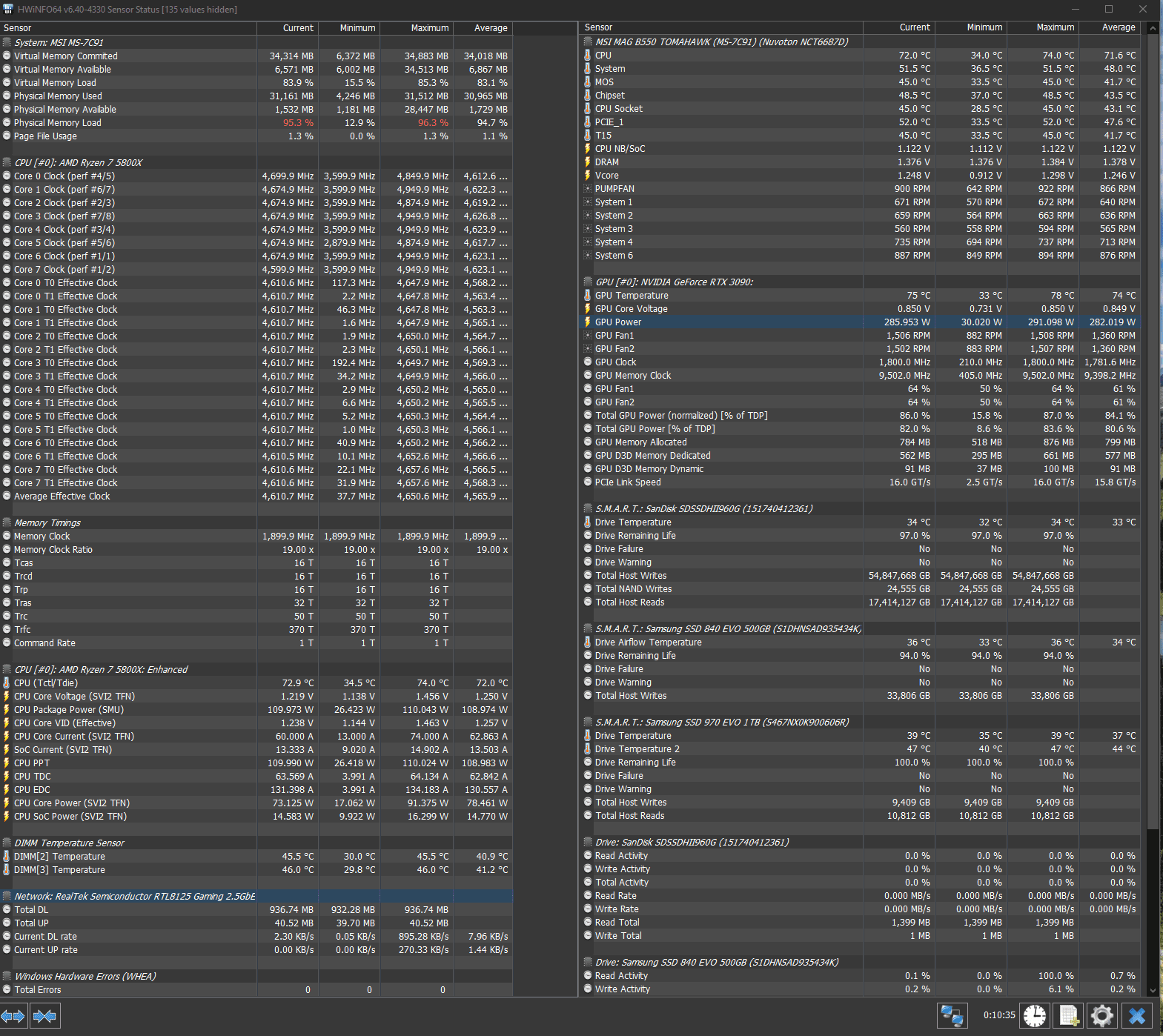Click the left pane Current column header
Image resolution: width=1163 pixels, height=1036 pixels.
[x=288, y=27]
